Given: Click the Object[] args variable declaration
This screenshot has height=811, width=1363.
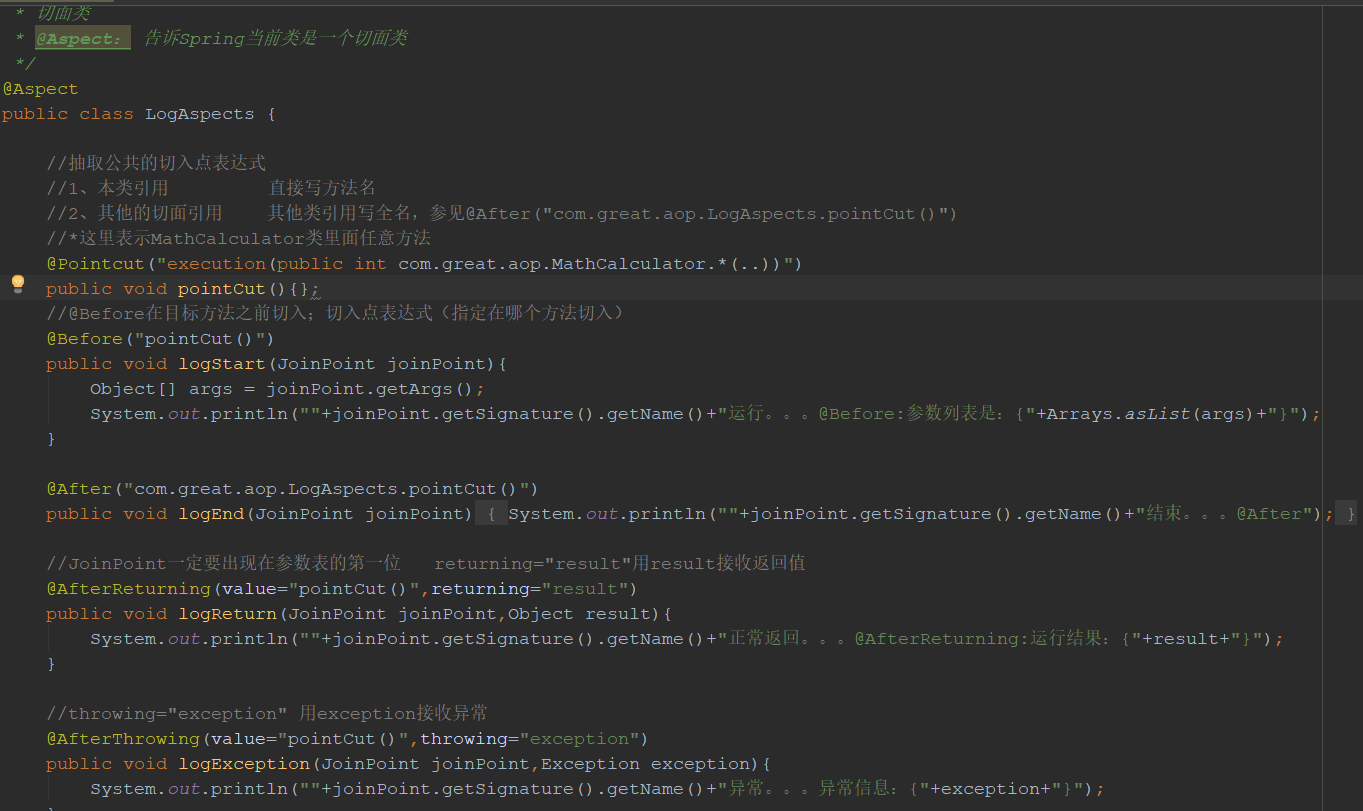Looking at the screenshot, I should [x=160, y=389].
